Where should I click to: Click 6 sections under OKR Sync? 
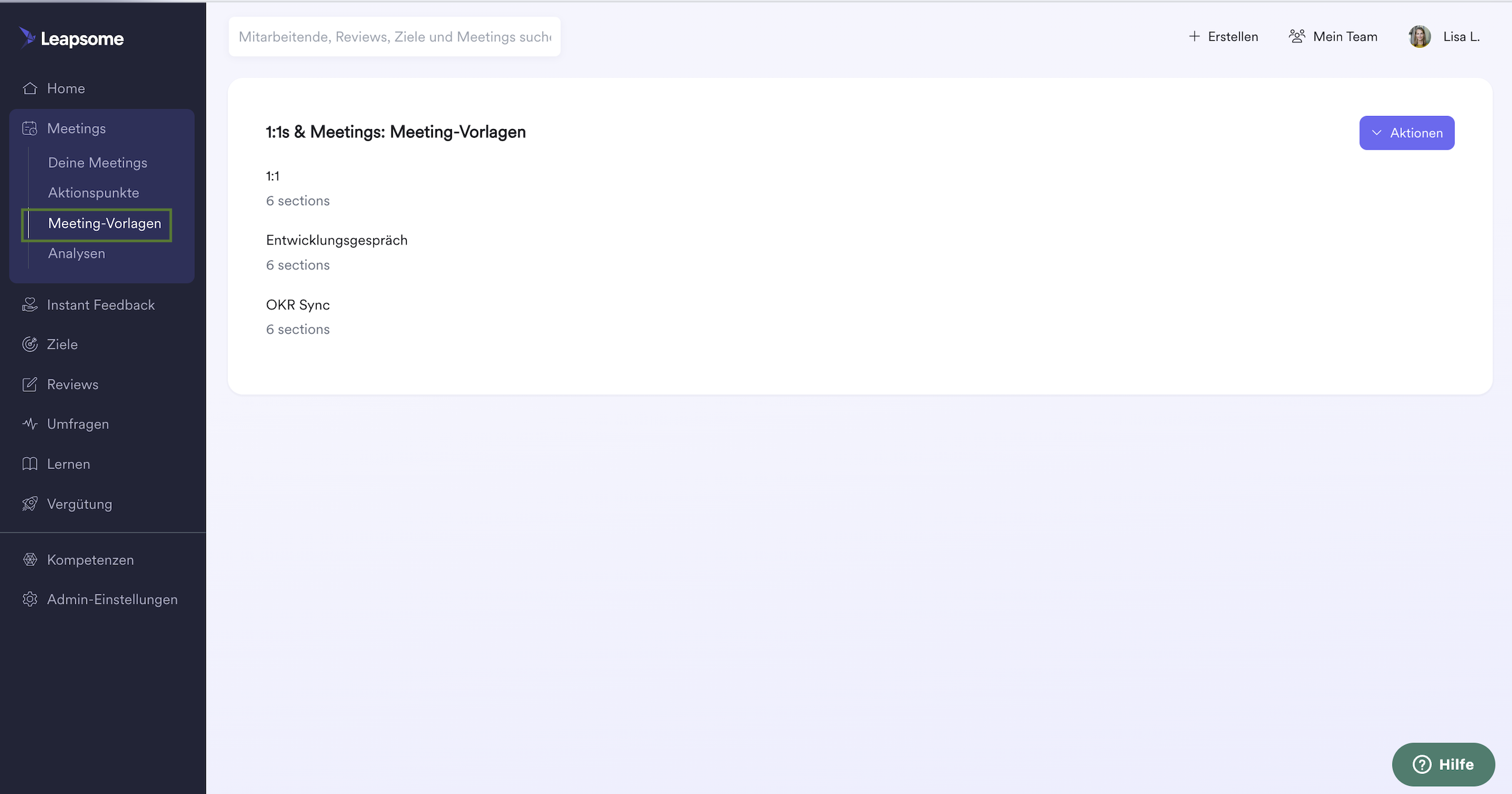298,329
